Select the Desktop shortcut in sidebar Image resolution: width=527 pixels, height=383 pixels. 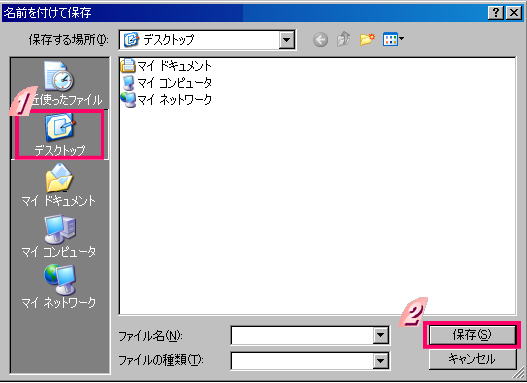click(x=60, y=135)
